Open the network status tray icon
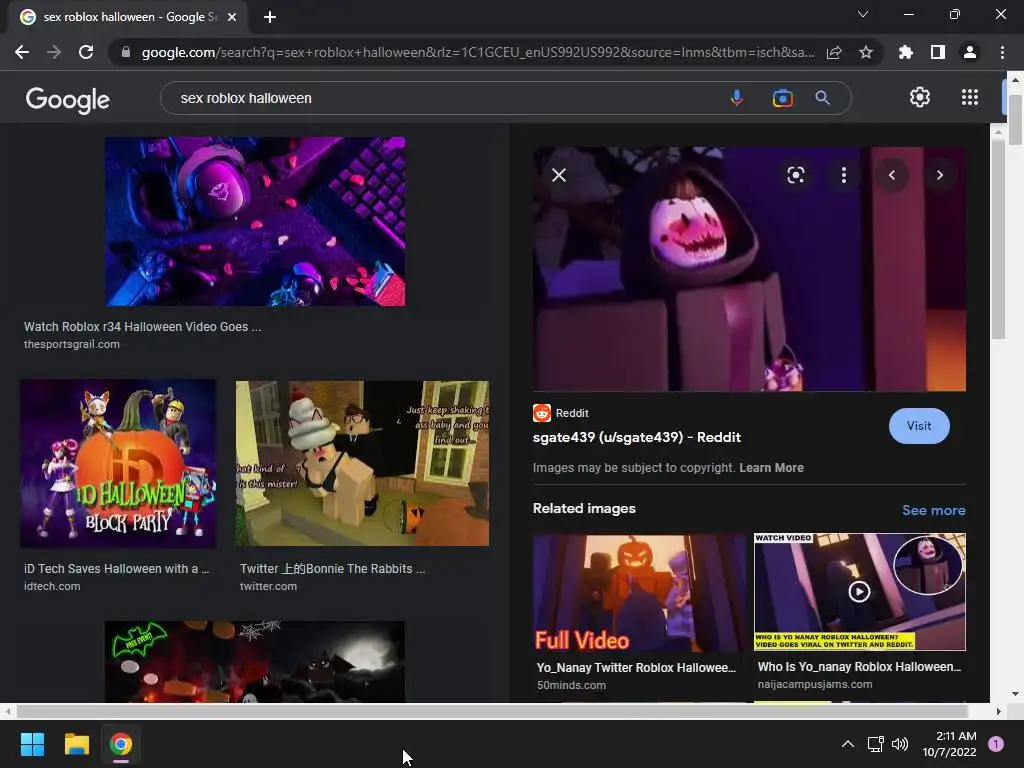The image size is (1024, 768). point(875,744)
